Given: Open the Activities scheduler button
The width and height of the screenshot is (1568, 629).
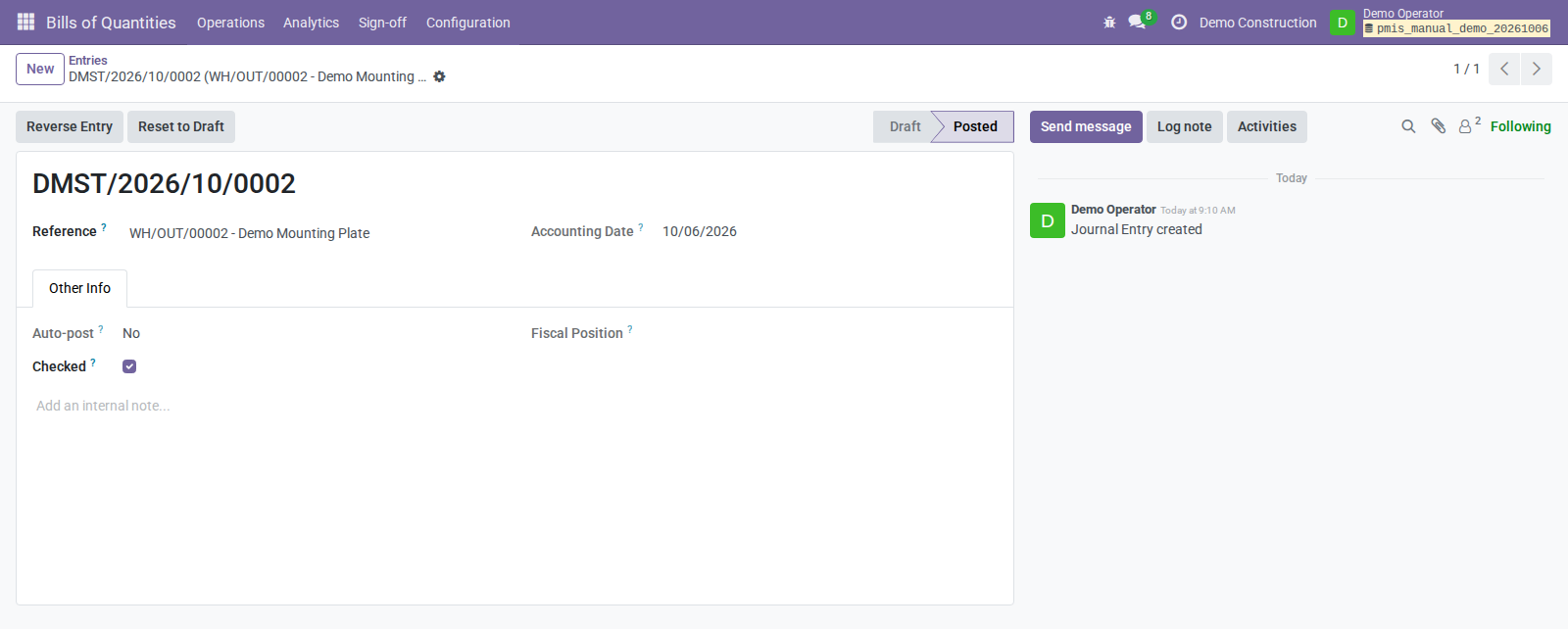Looking at the screenshot, I should (1267, 126).
